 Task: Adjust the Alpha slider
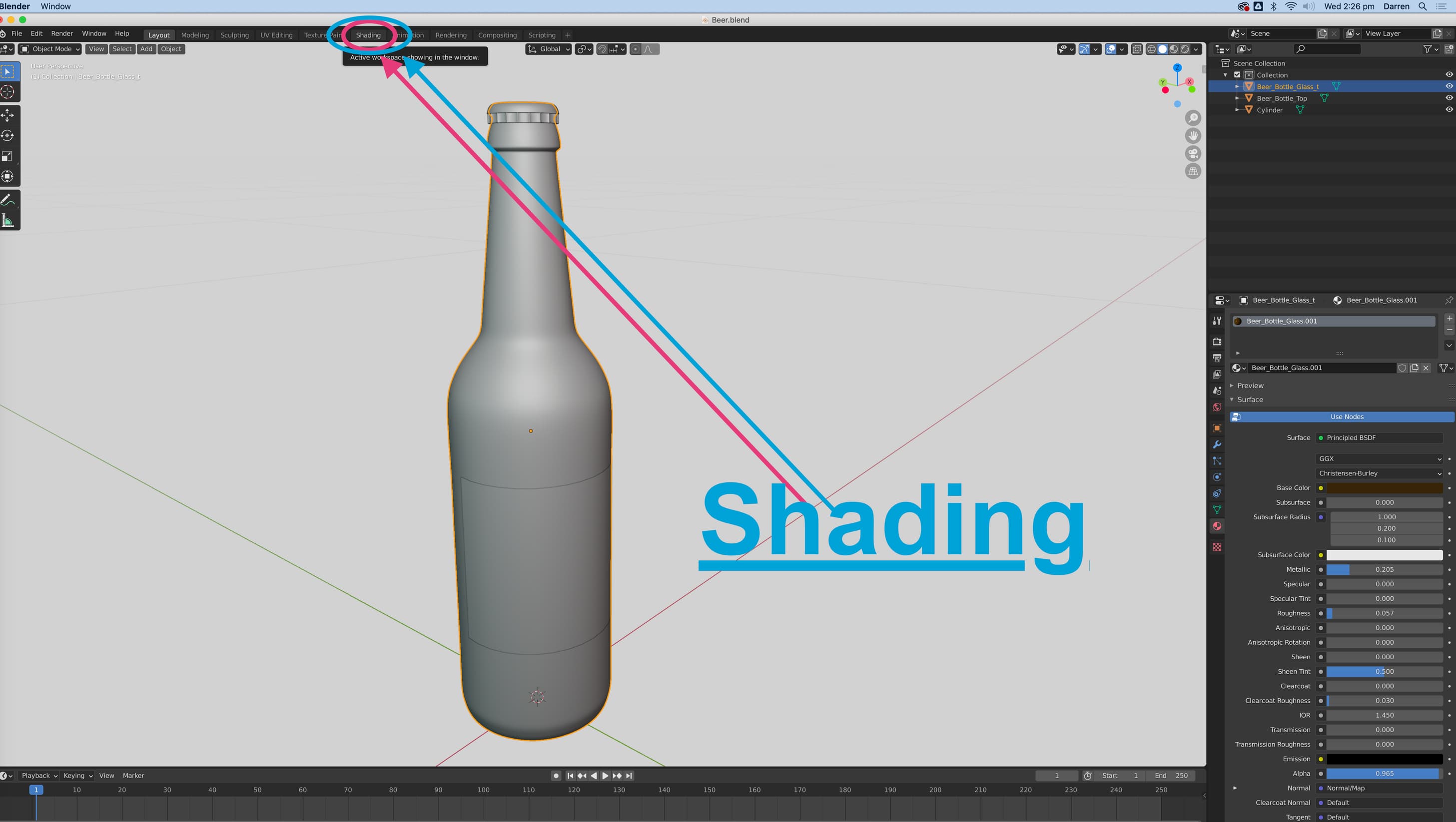coord(1384,774)
